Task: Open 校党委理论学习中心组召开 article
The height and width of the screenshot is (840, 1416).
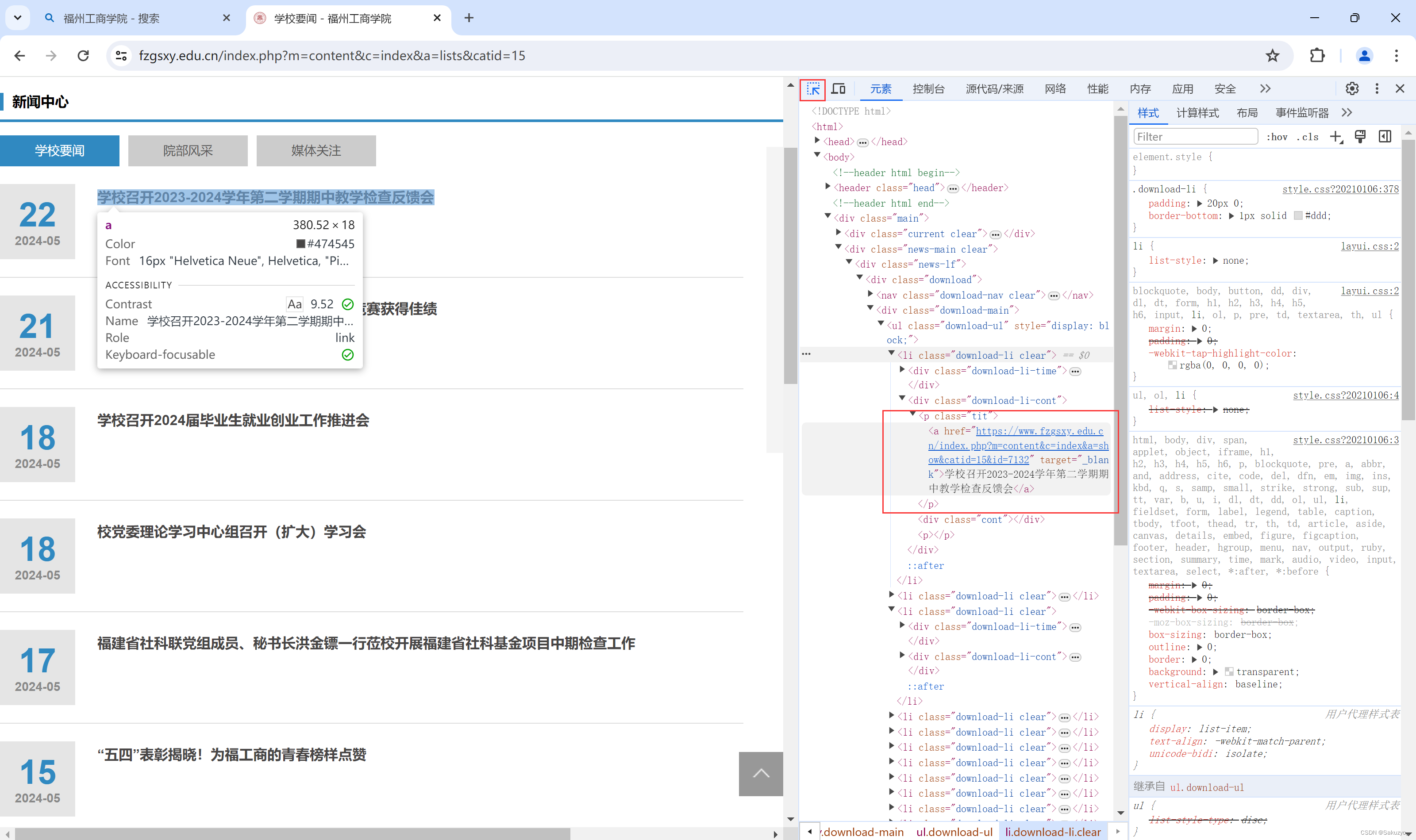Action: pos(231,532)
